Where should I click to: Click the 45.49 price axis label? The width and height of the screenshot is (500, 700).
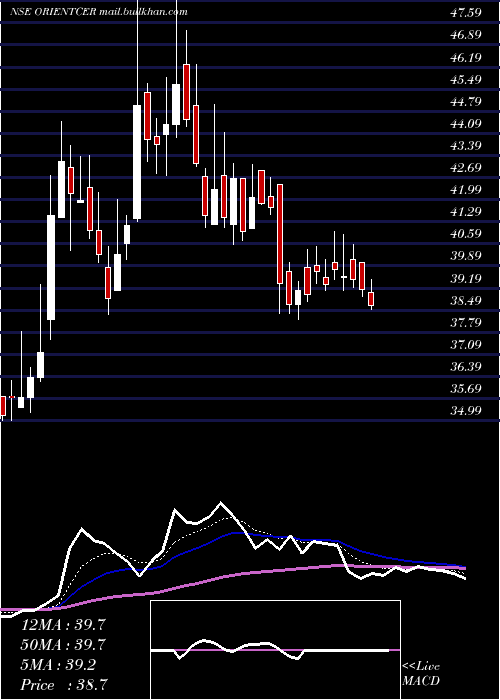pyautogui.click(x=466, y=79)
